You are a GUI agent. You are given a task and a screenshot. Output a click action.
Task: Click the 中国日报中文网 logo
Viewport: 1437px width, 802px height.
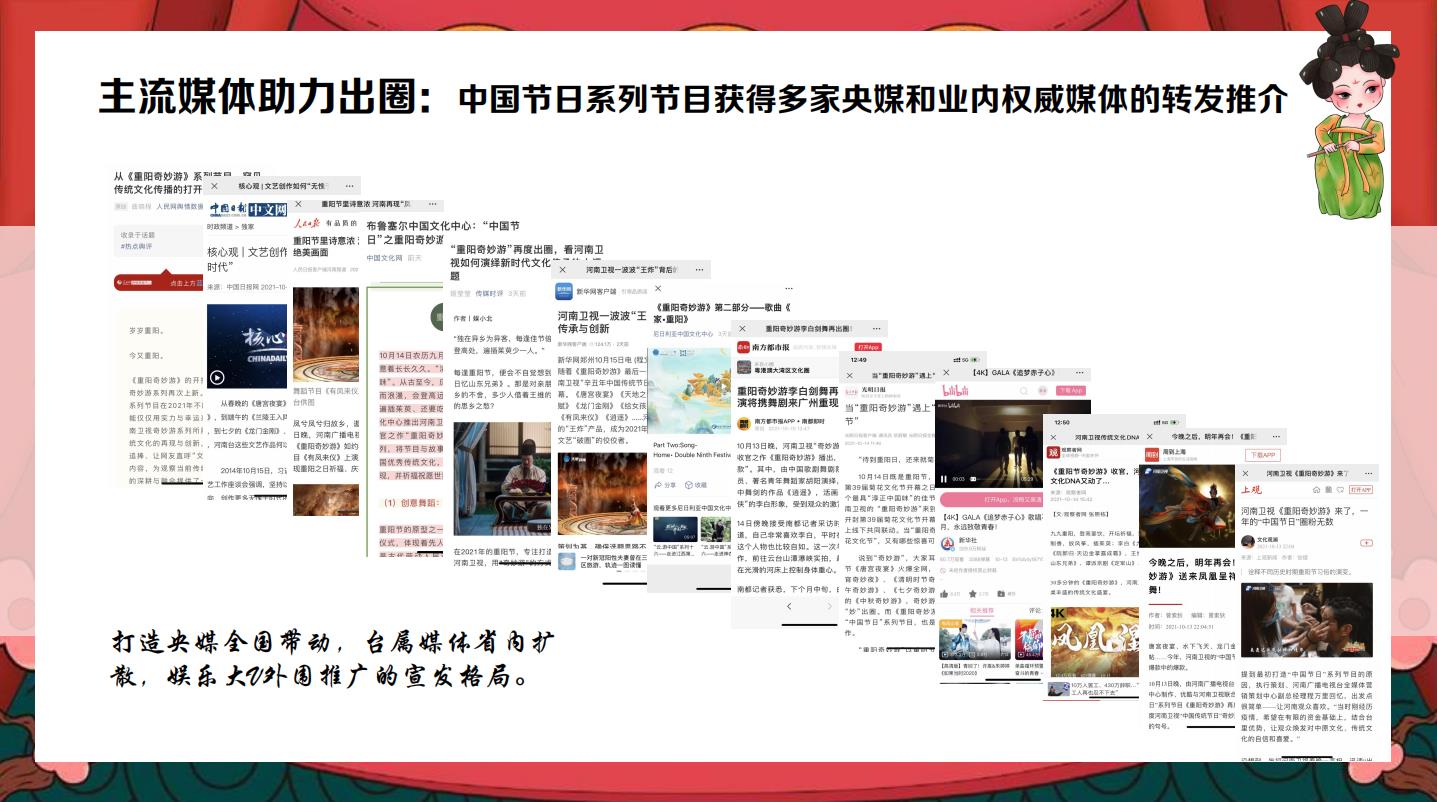(x=248, y=209)
